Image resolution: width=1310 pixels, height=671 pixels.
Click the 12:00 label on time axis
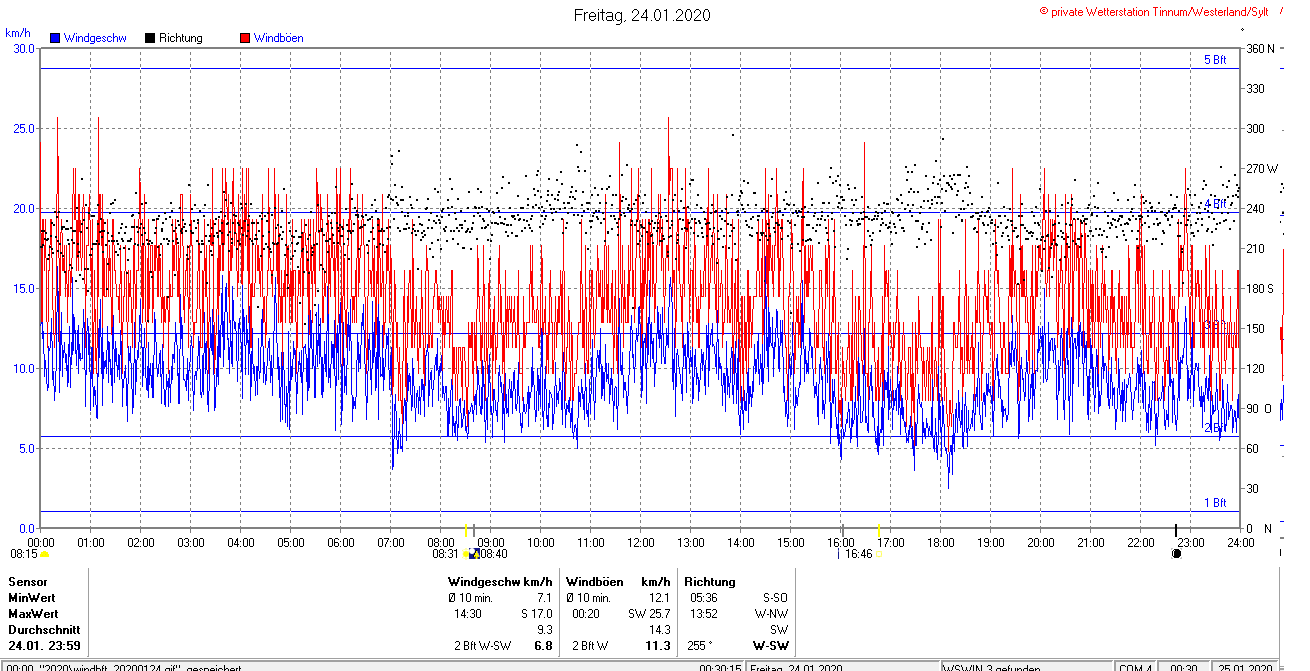click(641, 543)
